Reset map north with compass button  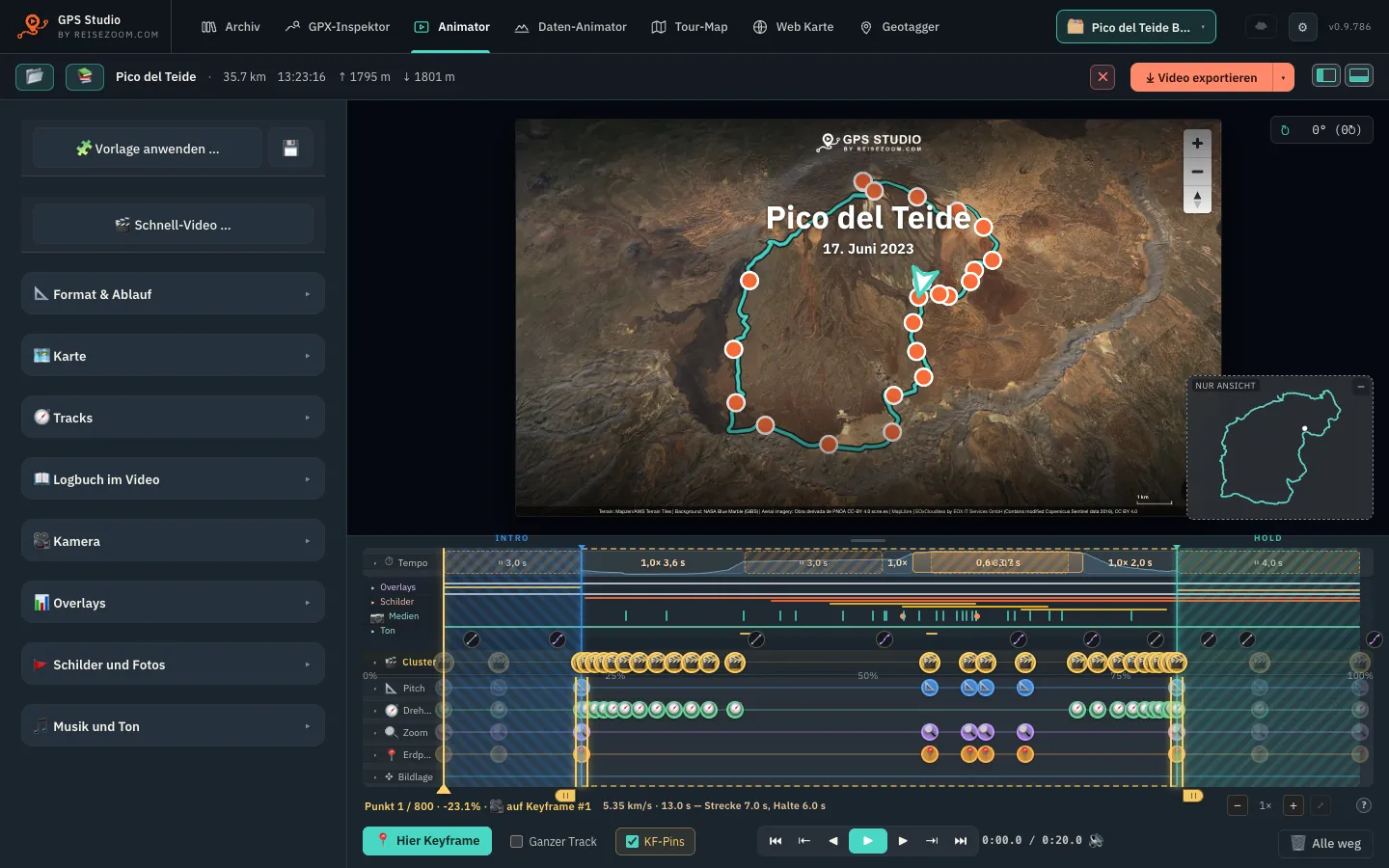(1197, 200)
